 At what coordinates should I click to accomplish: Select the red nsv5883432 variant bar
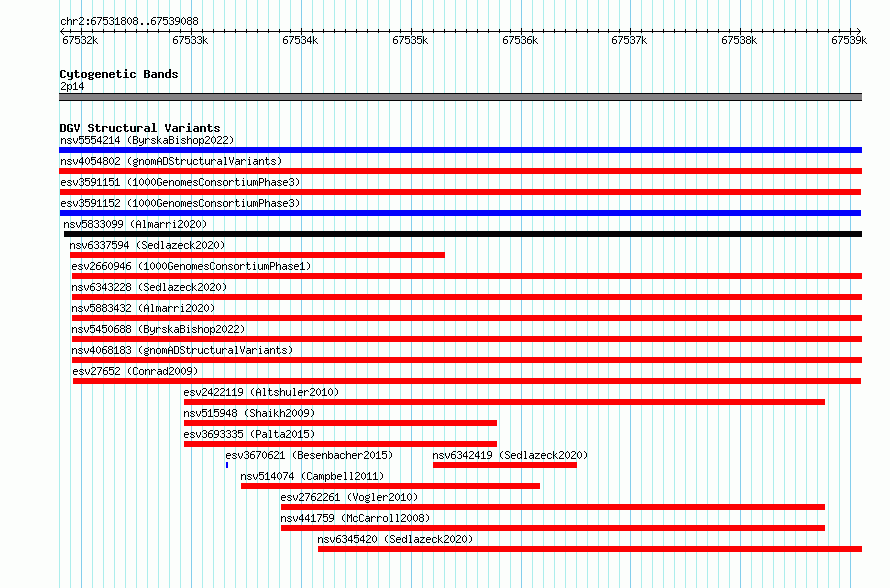tap(467, 318)
